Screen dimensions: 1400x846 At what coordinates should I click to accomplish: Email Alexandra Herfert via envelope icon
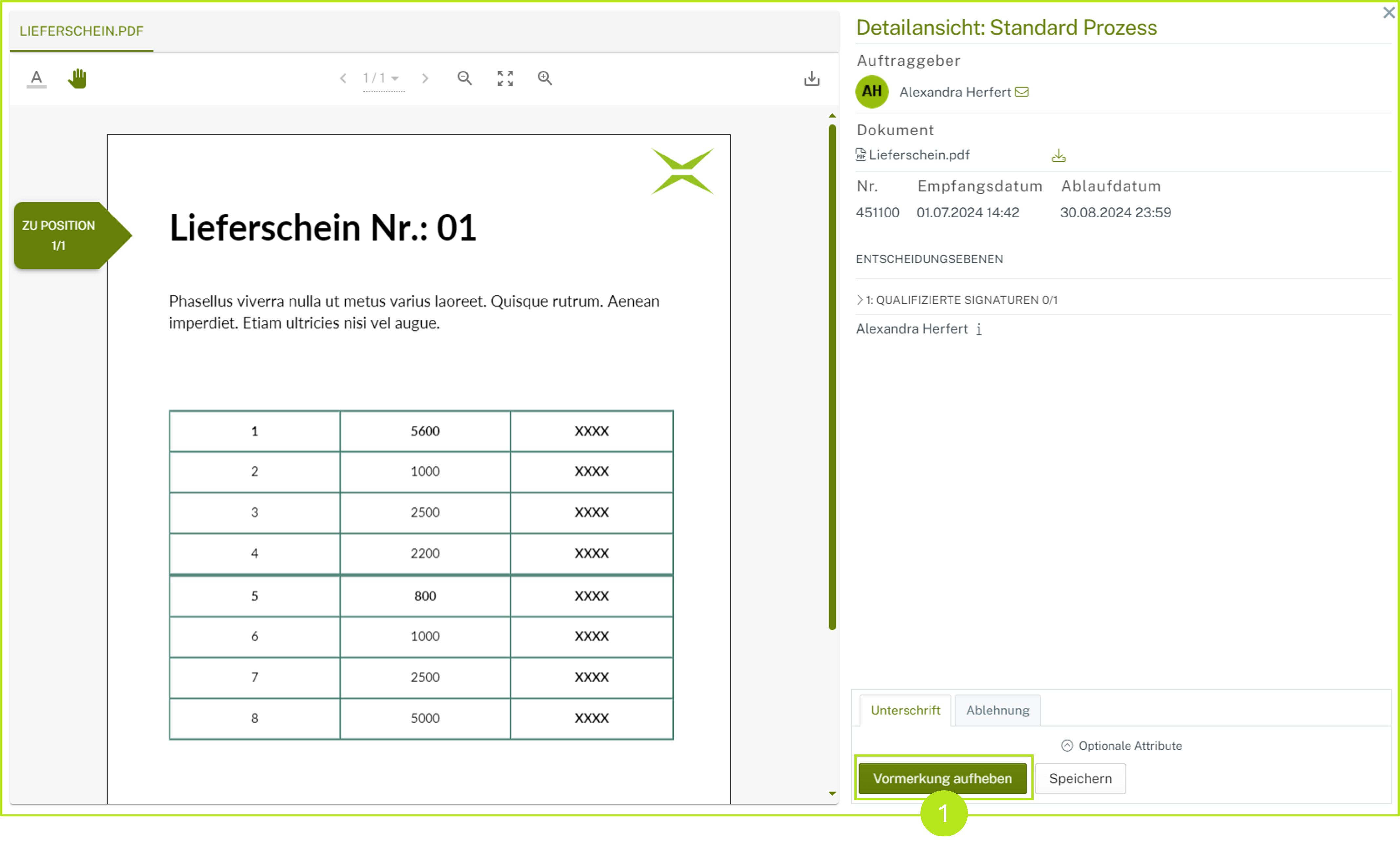click(1022, 92)
